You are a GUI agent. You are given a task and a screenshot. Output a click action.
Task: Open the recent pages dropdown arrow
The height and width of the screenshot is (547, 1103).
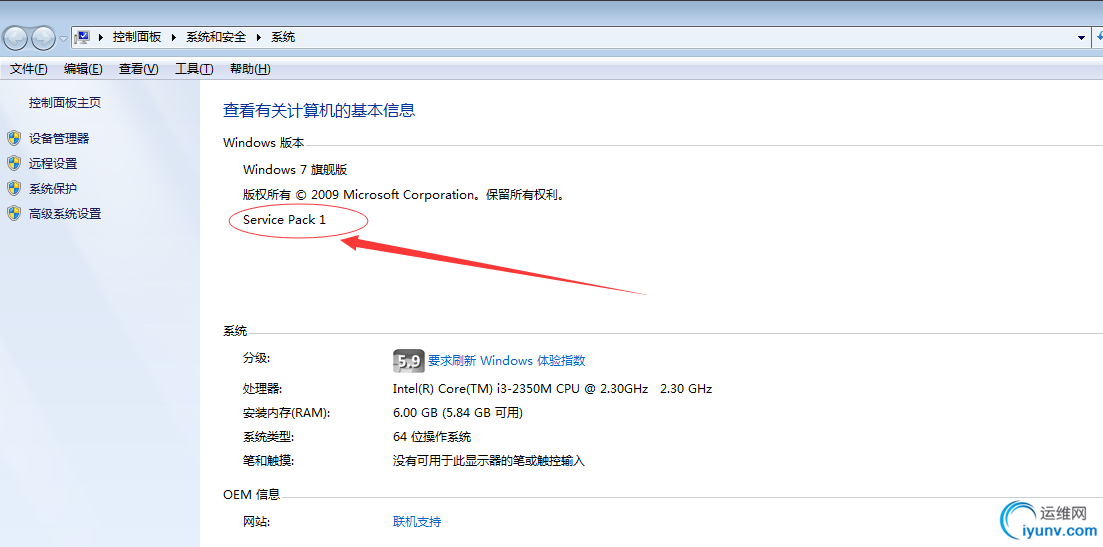coord(63,38)
